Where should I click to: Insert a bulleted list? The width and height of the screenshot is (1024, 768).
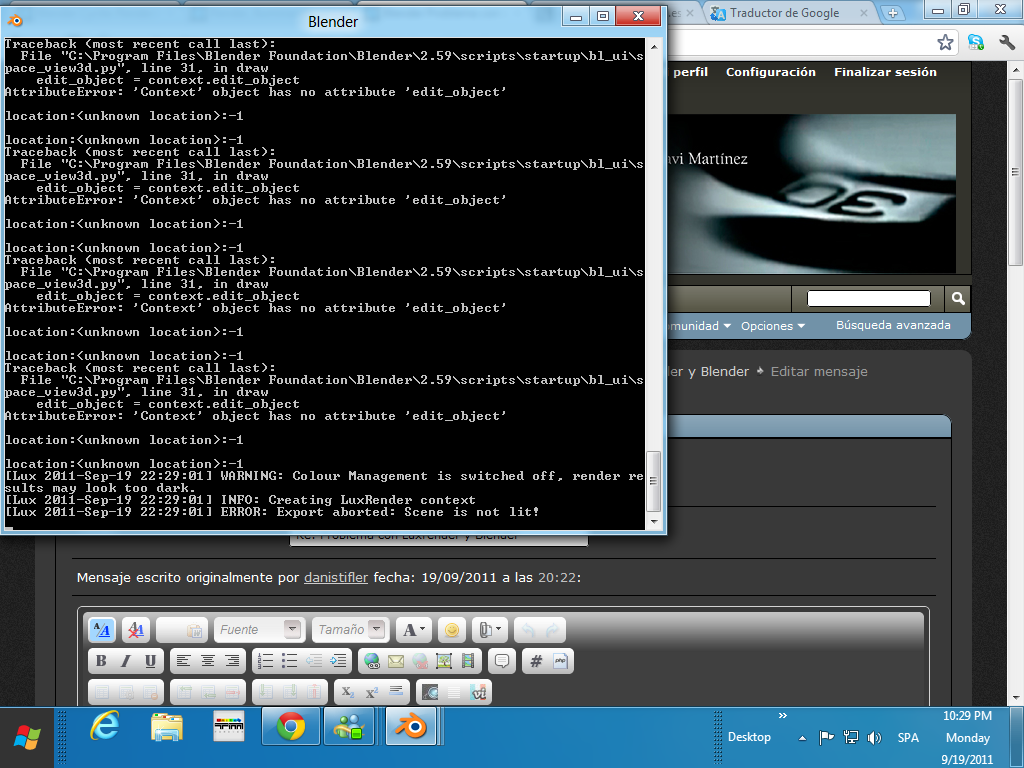point(290,661)
